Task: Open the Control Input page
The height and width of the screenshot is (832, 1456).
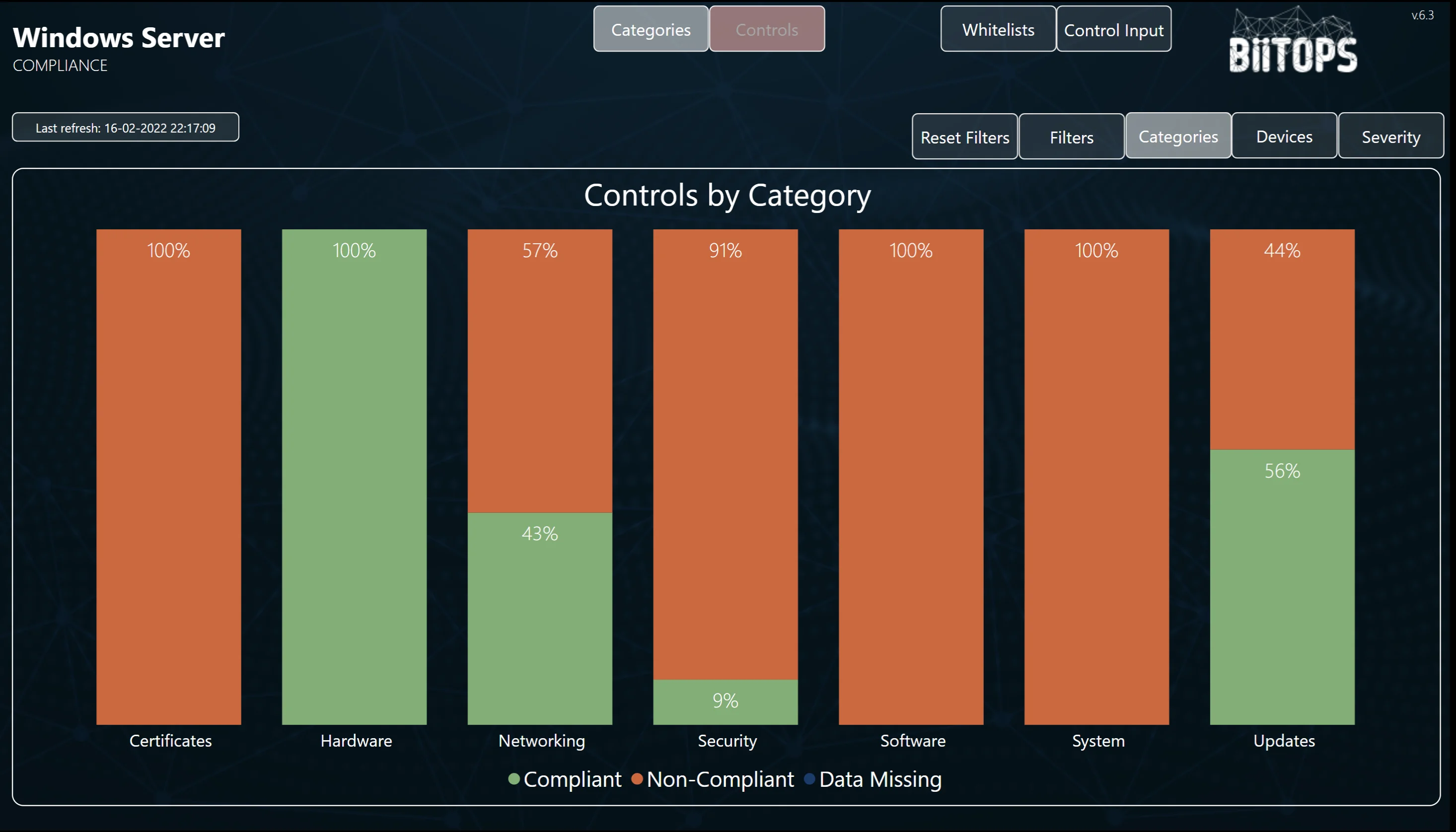Action: point(1113,29)
